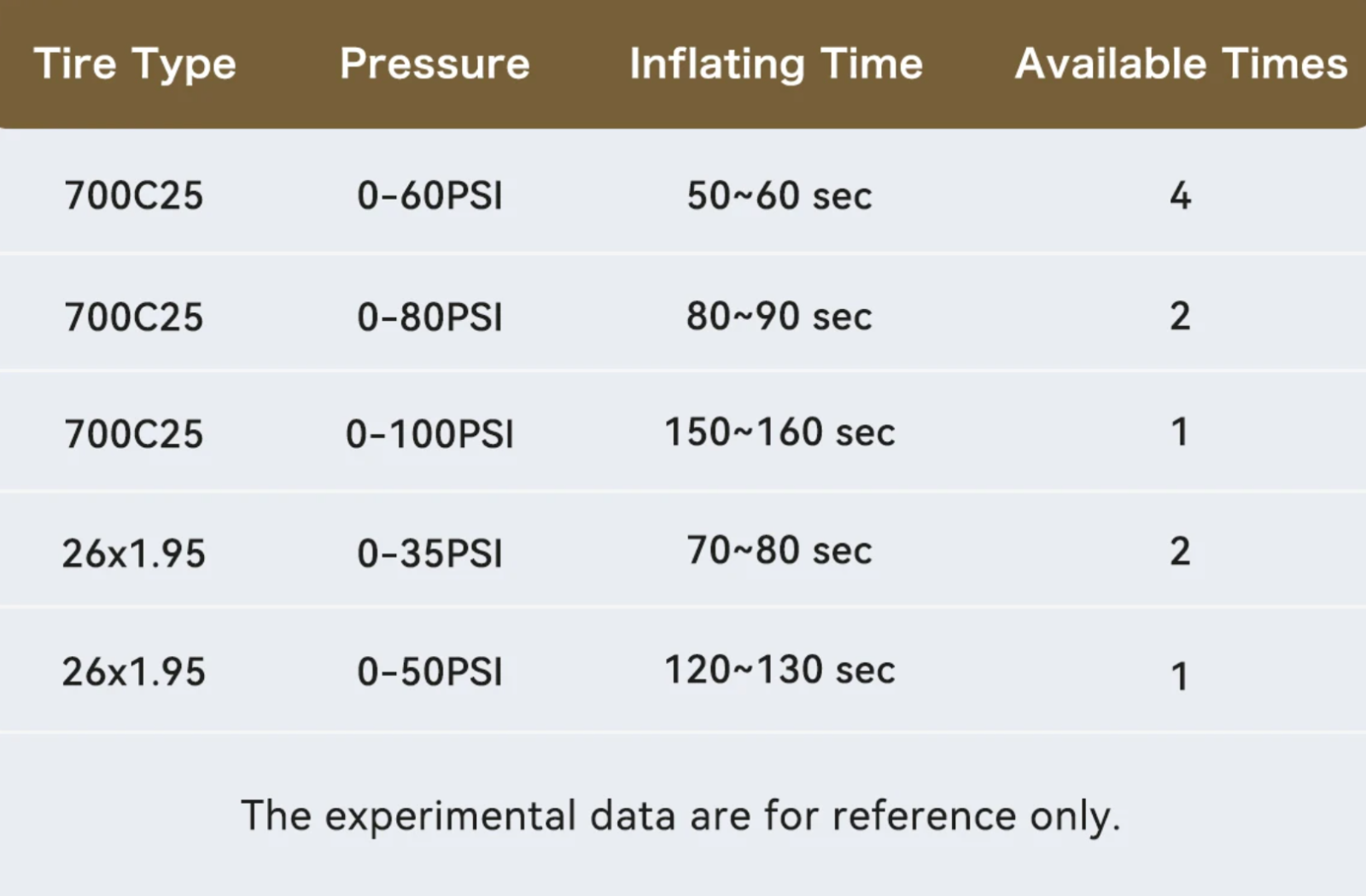Select the 0-80PSI pressure cell
This screenshot has width=1366, height=896.
click(429, 317)
